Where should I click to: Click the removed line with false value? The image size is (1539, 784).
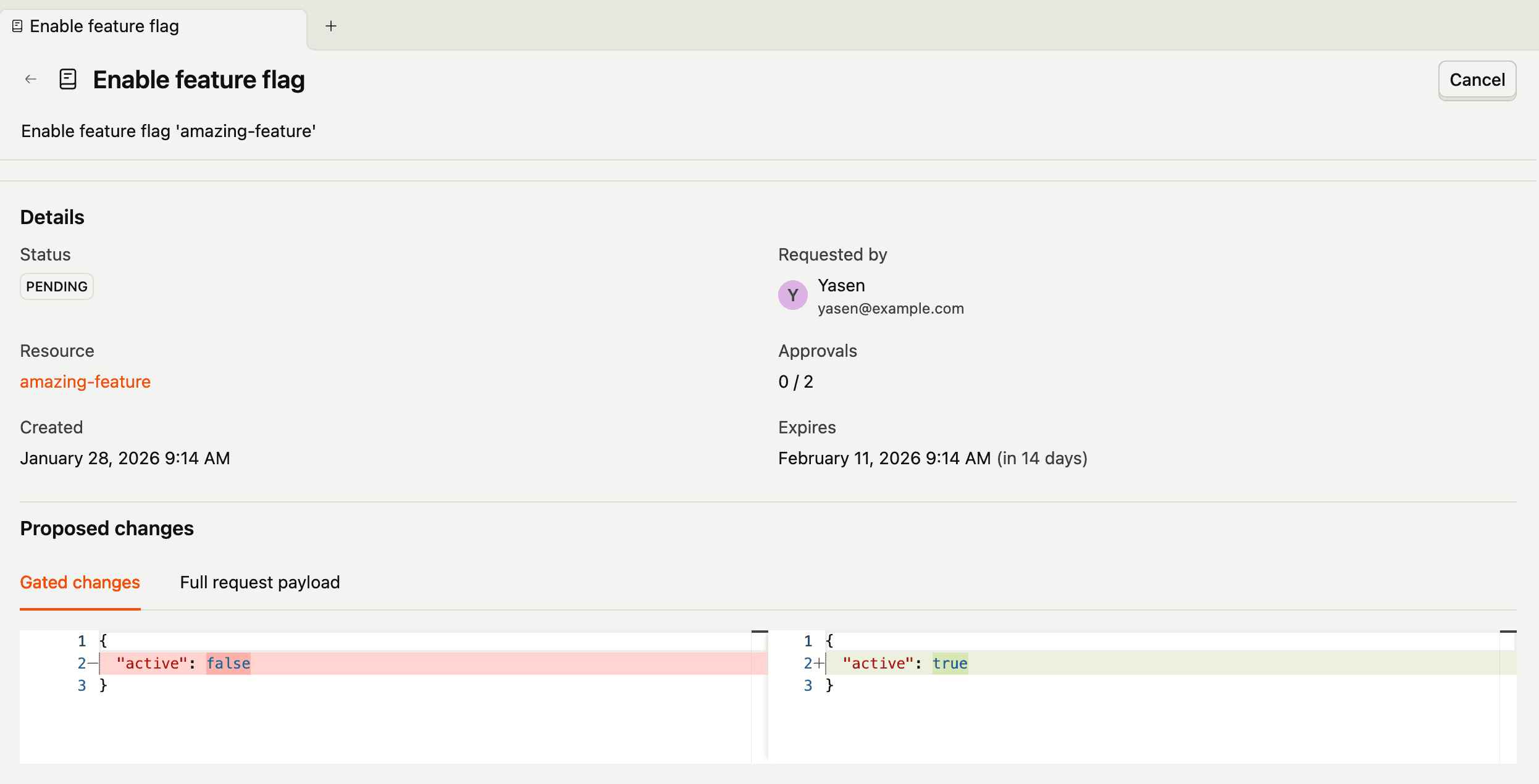(x=229, y=663)
